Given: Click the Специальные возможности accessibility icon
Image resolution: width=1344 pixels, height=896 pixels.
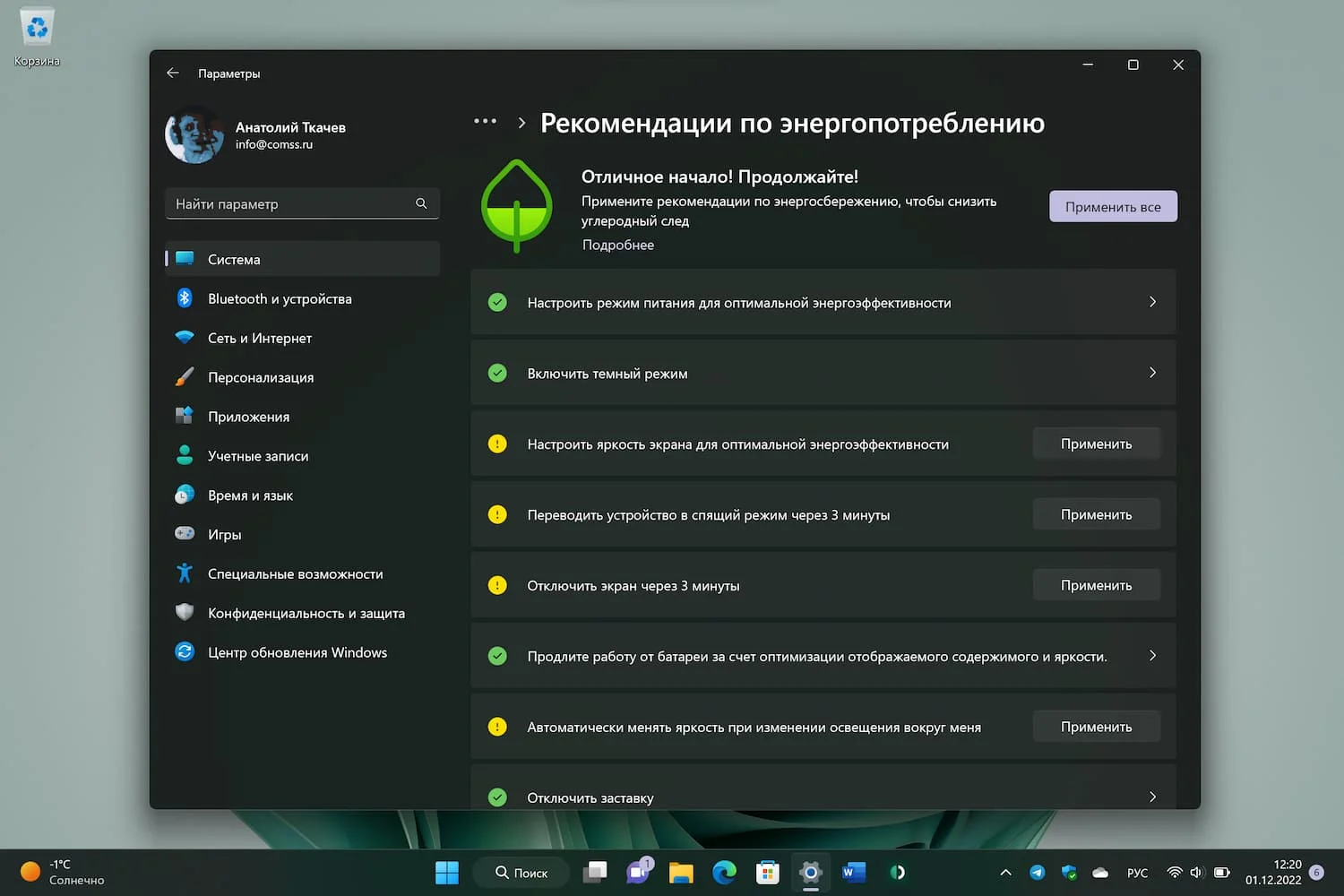Looking at the screenshot, I should (x=185, y=573).
